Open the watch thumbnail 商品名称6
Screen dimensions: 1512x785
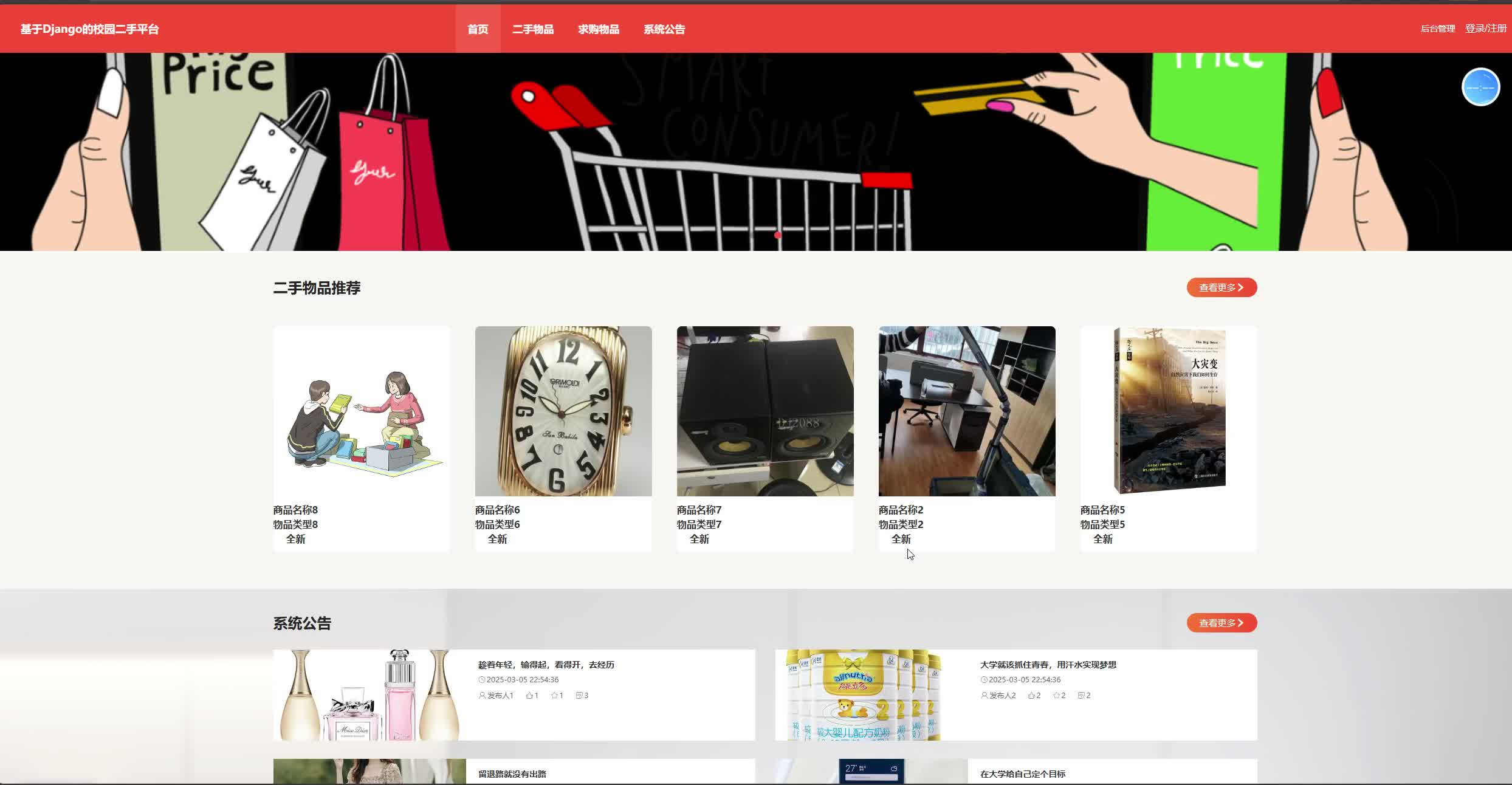563,411
